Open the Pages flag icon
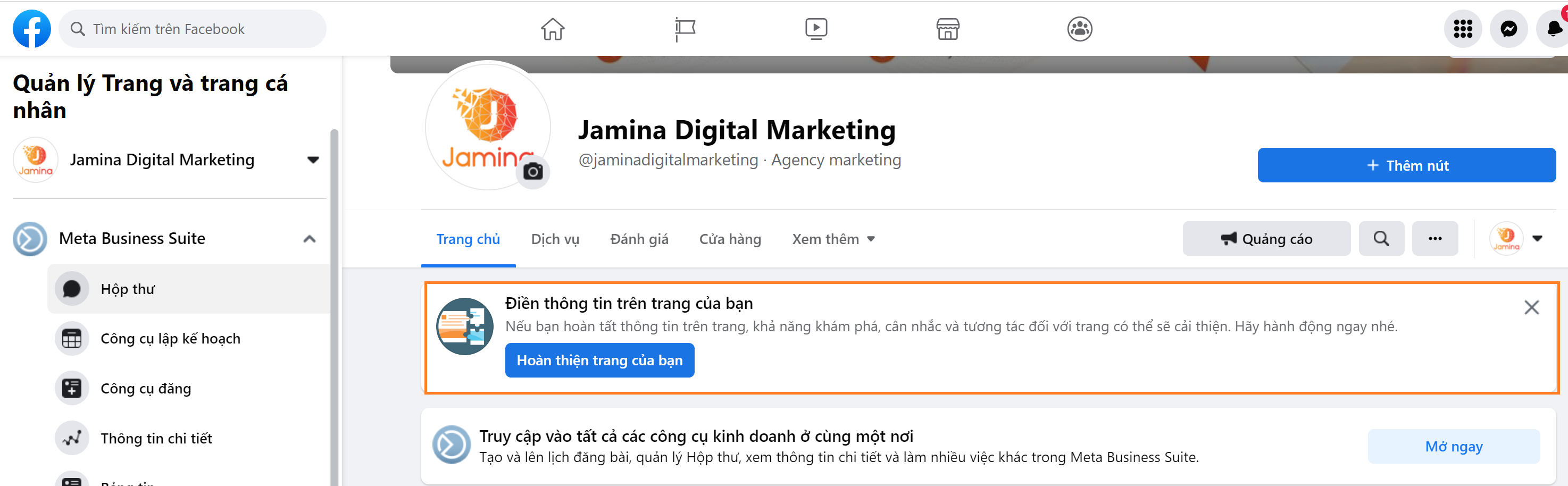 [x=685, y=29]
